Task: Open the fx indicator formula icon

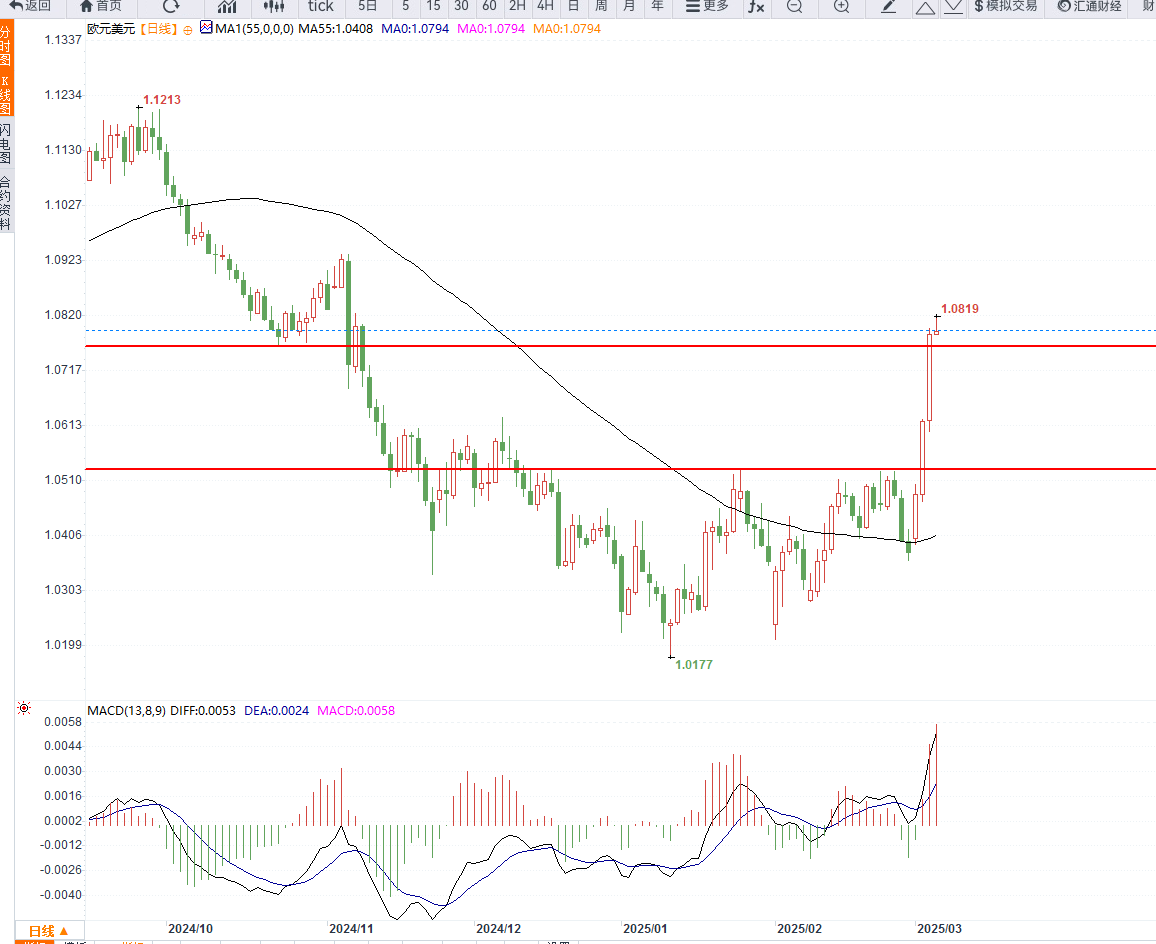Action: 756,7
